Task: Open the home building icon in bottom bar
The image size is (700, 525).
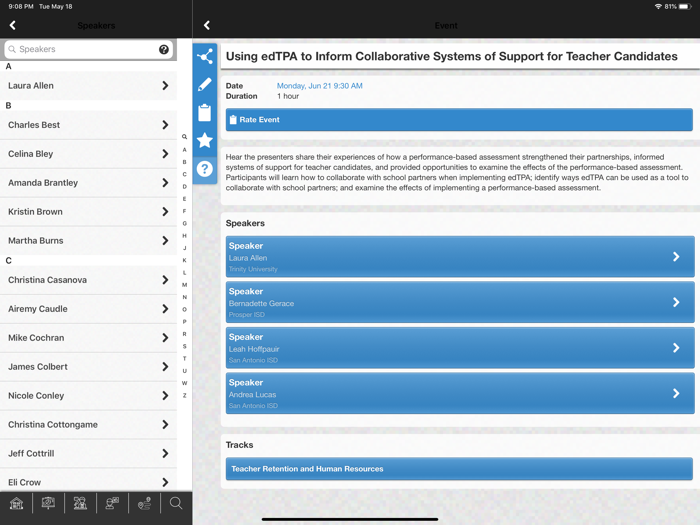Action: tap(17, 504)
